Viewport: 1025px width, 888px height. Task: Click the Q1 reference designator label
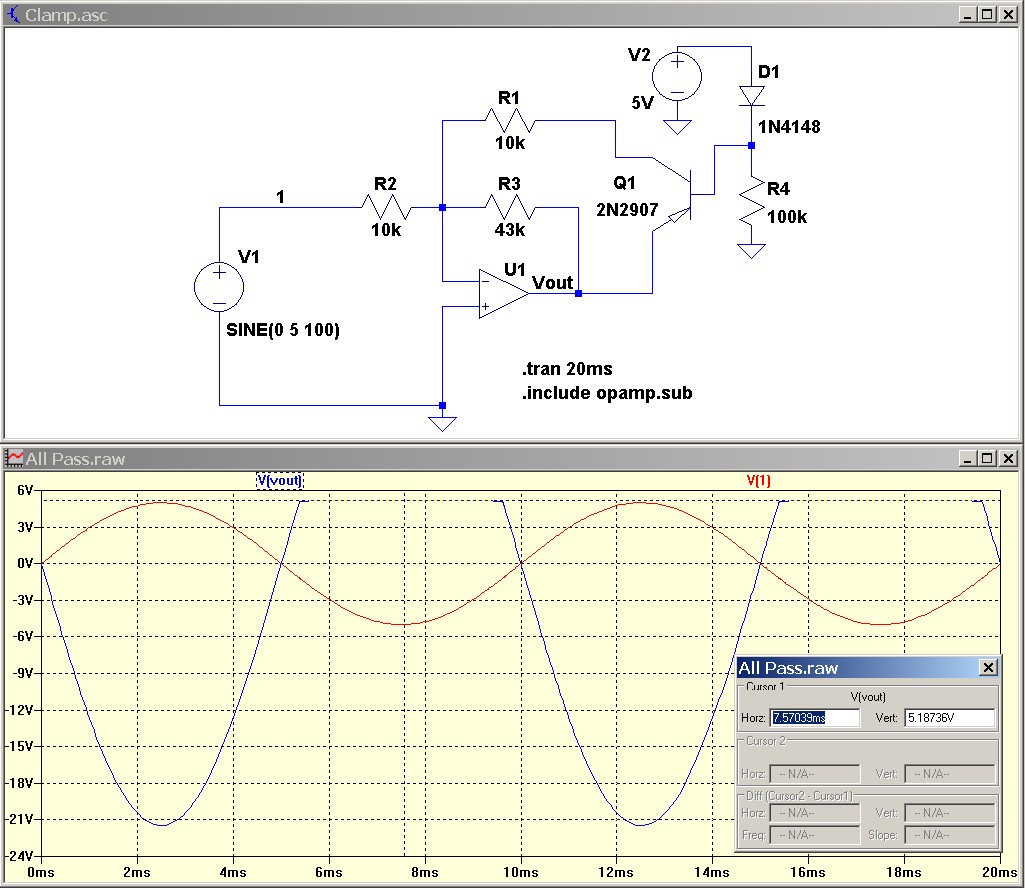tap(624, 182)
